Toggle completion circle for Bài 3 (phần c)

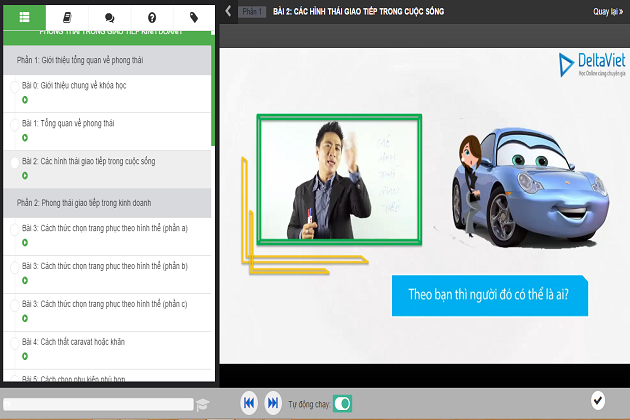pos(14,305)
